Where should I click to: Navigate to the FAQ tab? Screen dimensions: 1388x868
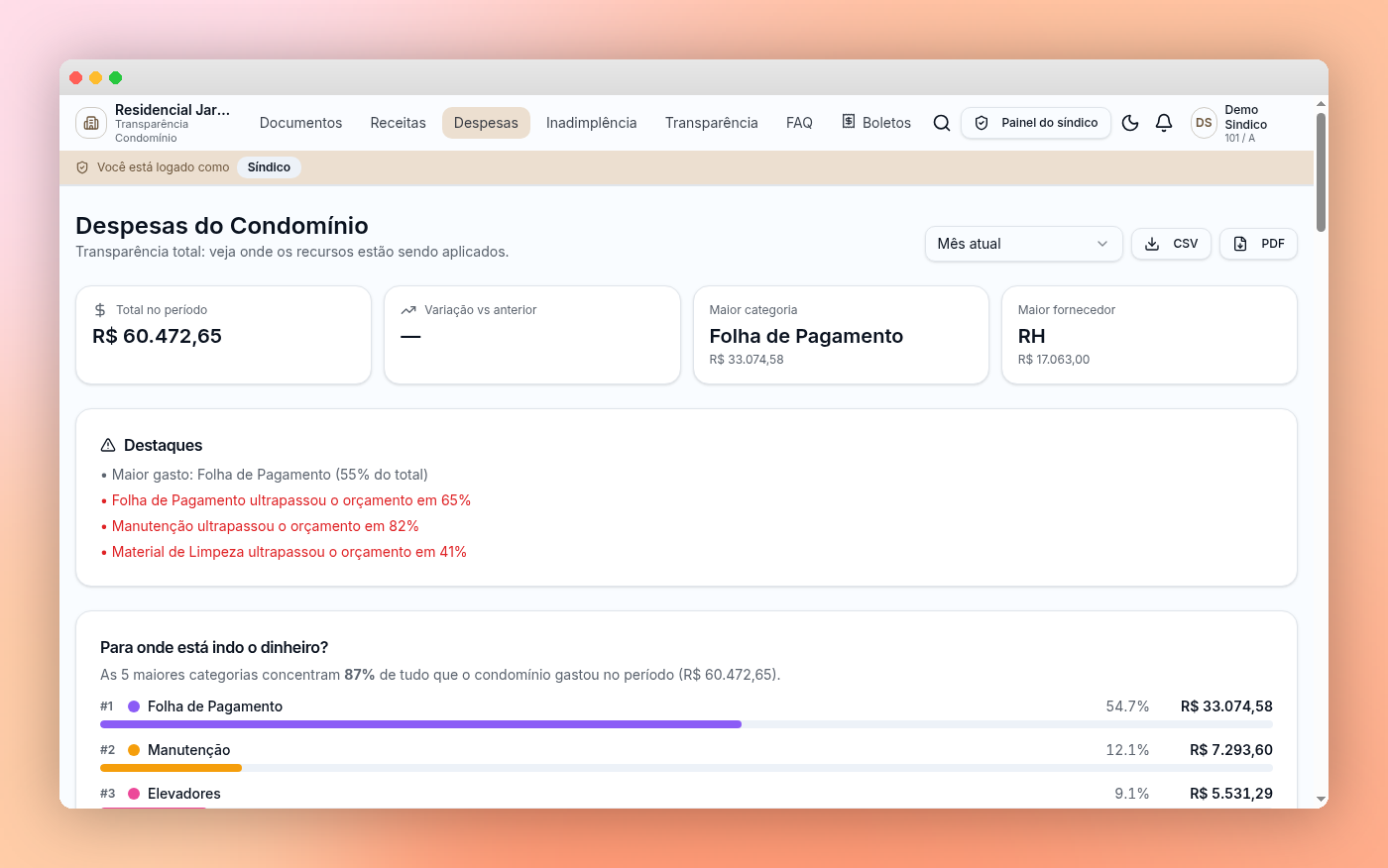(799, 123)
